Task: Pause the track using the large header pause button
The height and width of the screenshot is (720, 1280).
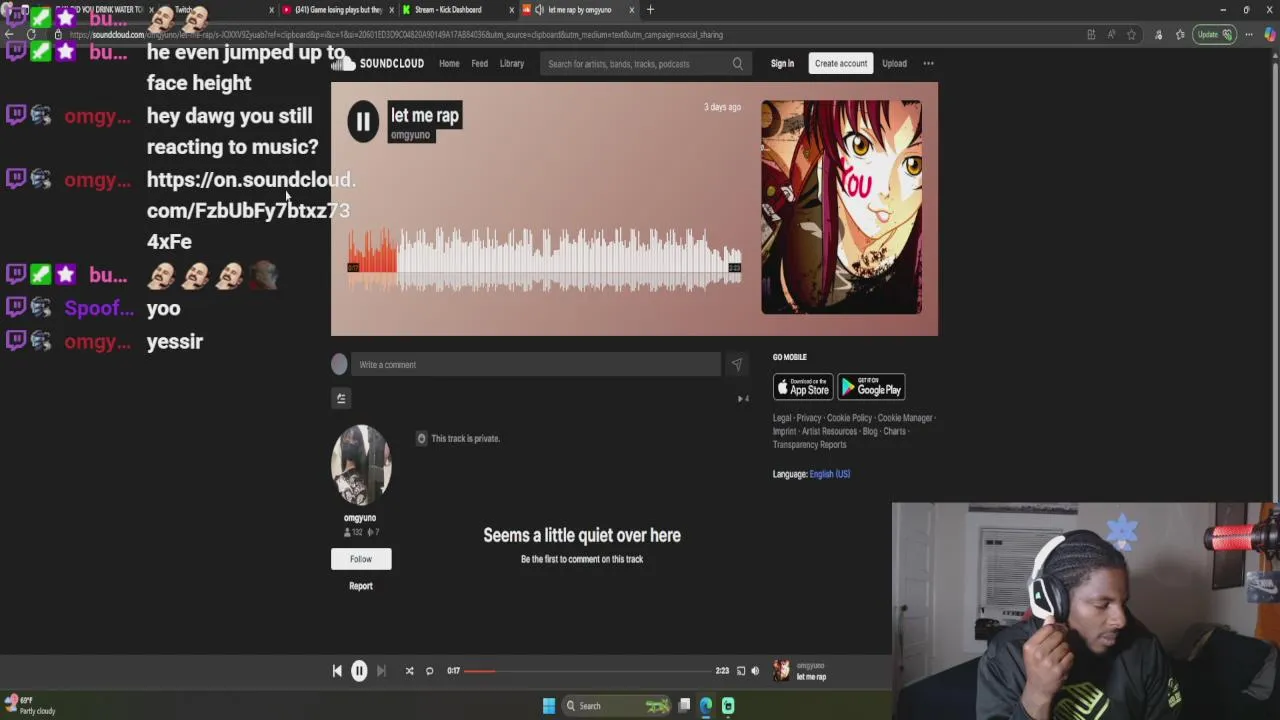Action: [363, 122]
